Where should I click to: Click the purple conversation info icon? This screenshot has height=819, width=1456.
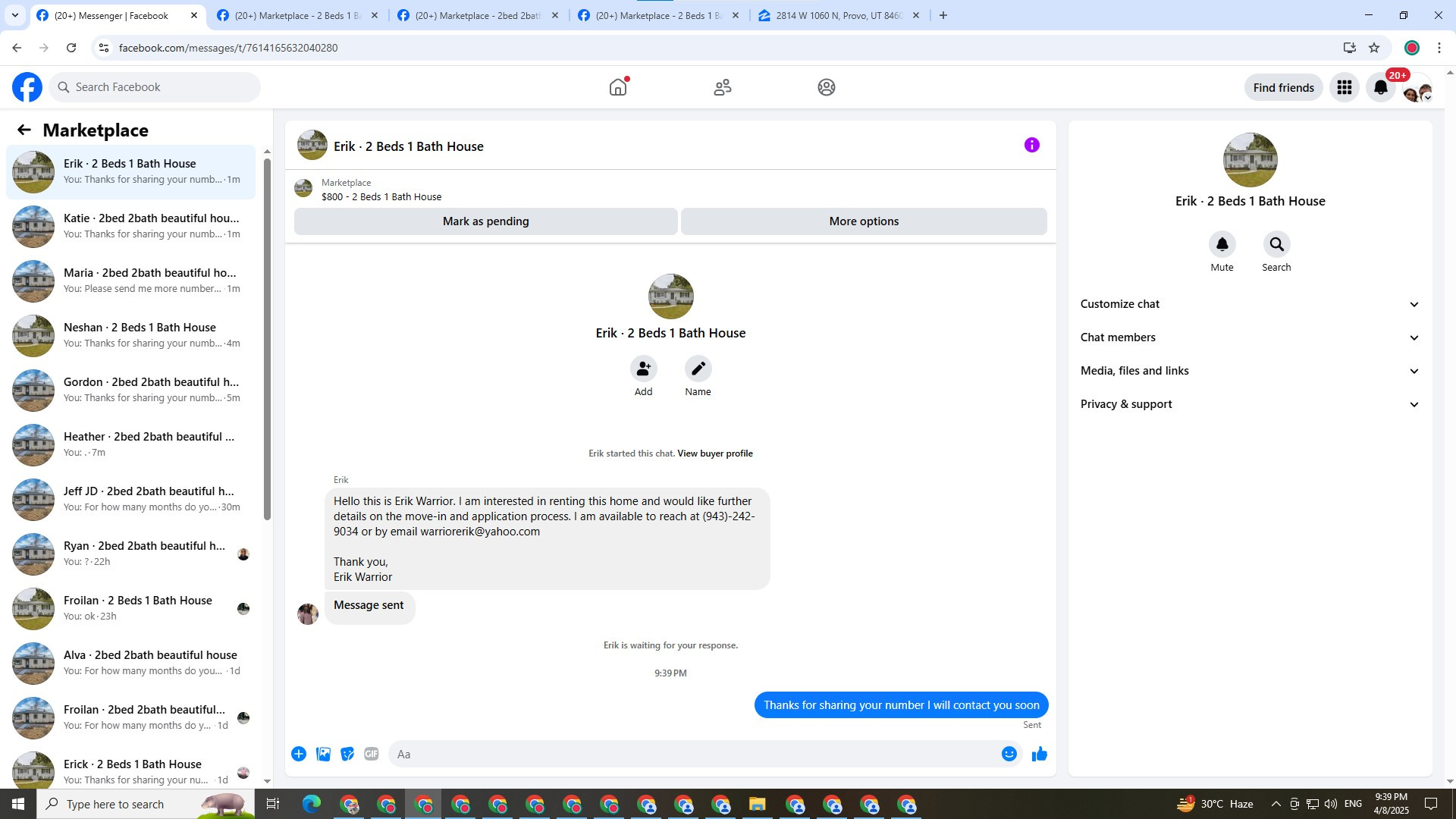click(x=1031, y=145)
